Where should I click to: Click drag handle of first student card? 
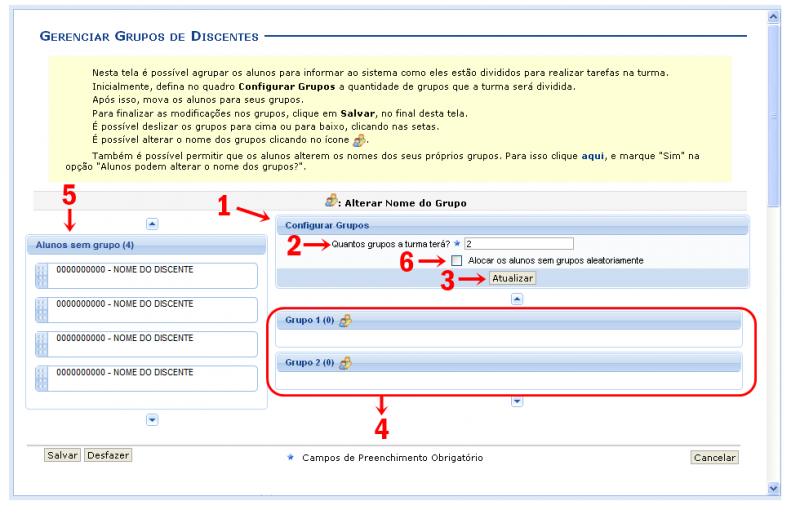42,276
